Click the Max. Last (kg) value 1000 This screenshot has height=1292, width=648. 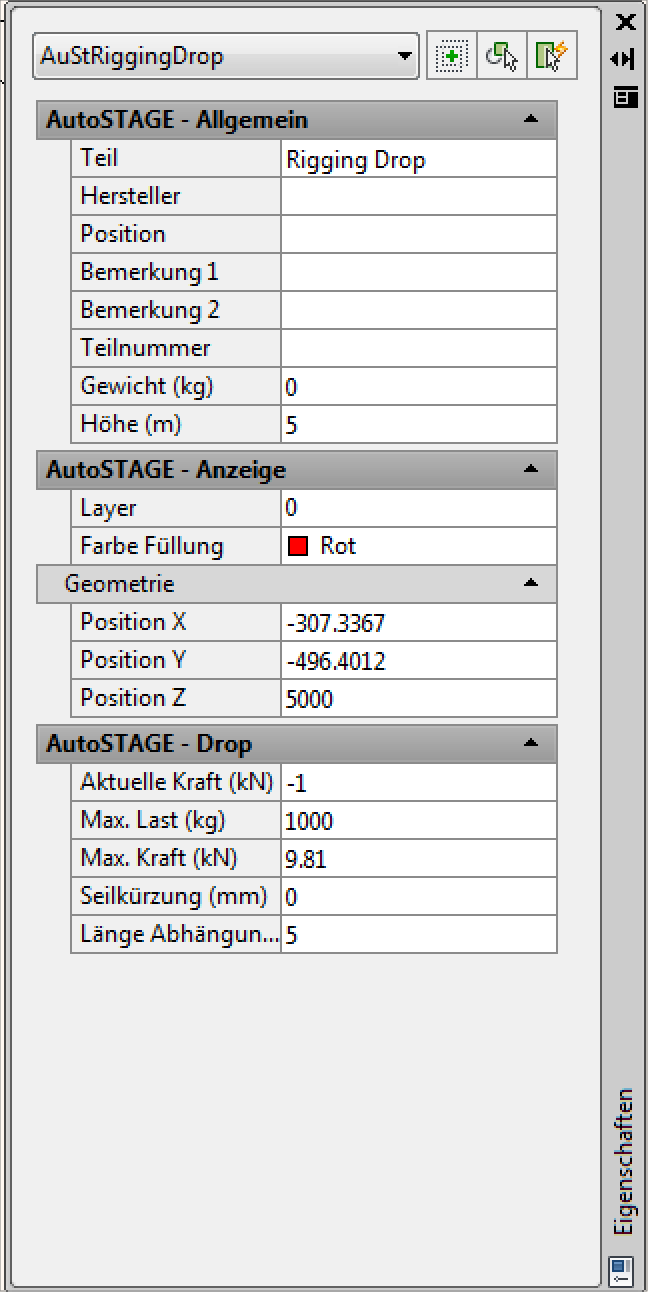pyautogui.click(x=417, y=821)
